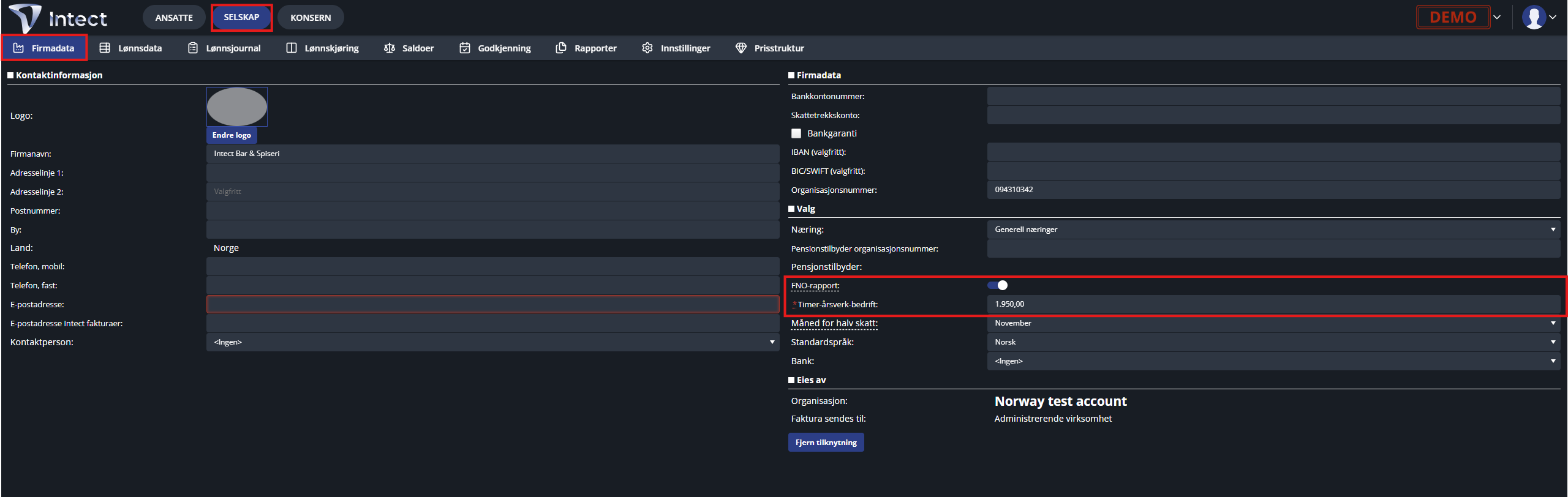Click the BIC/SWIFT (valgfritt) field
This screenshot has width=1568, height=497.
click(1273, 171)
